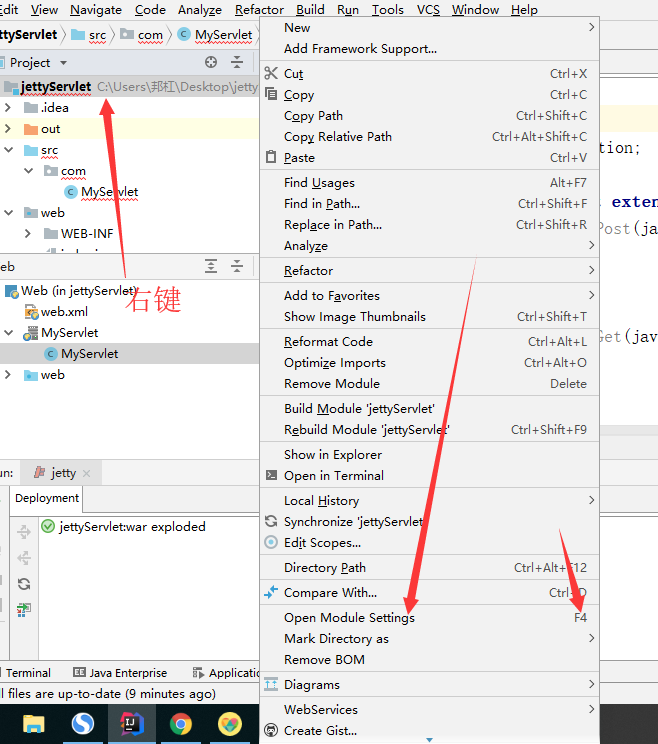The height and width of the screenshot is (744, 658).
Task: Click the Paste clipboard icon
Action: [x=271, y=157]
